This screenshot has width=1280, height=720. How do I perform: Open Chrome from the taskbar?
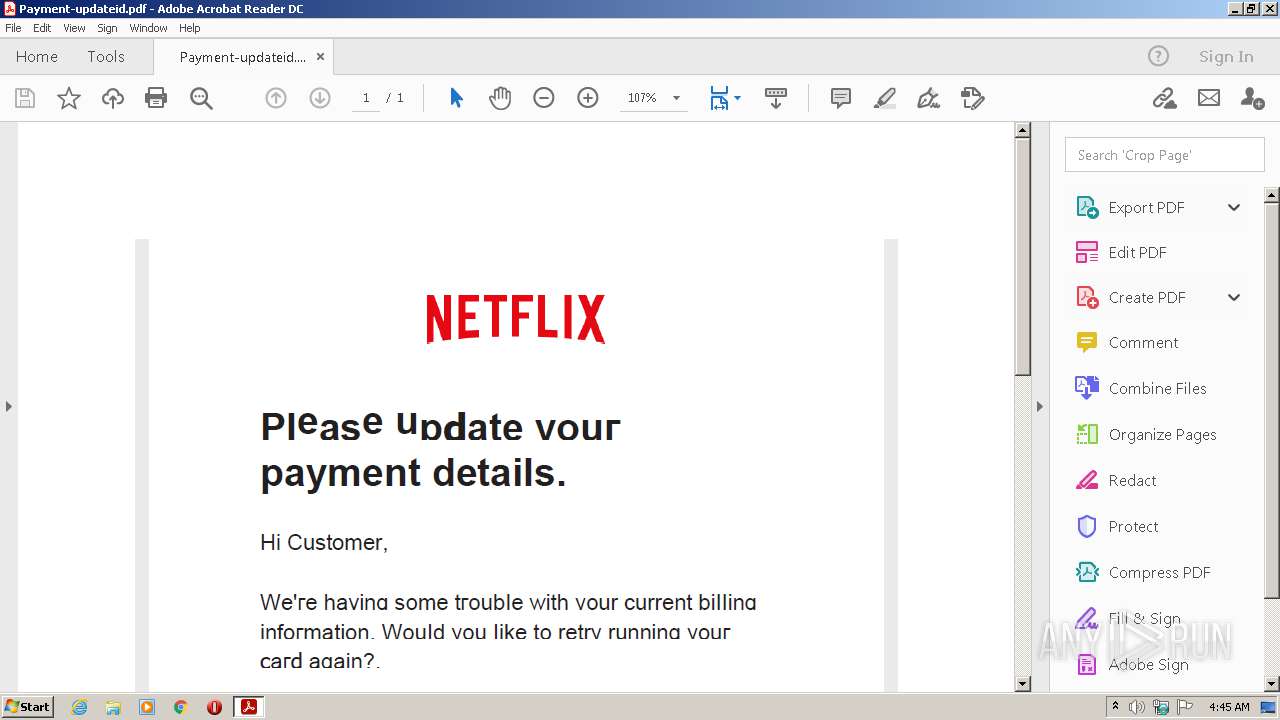(180, 707)
